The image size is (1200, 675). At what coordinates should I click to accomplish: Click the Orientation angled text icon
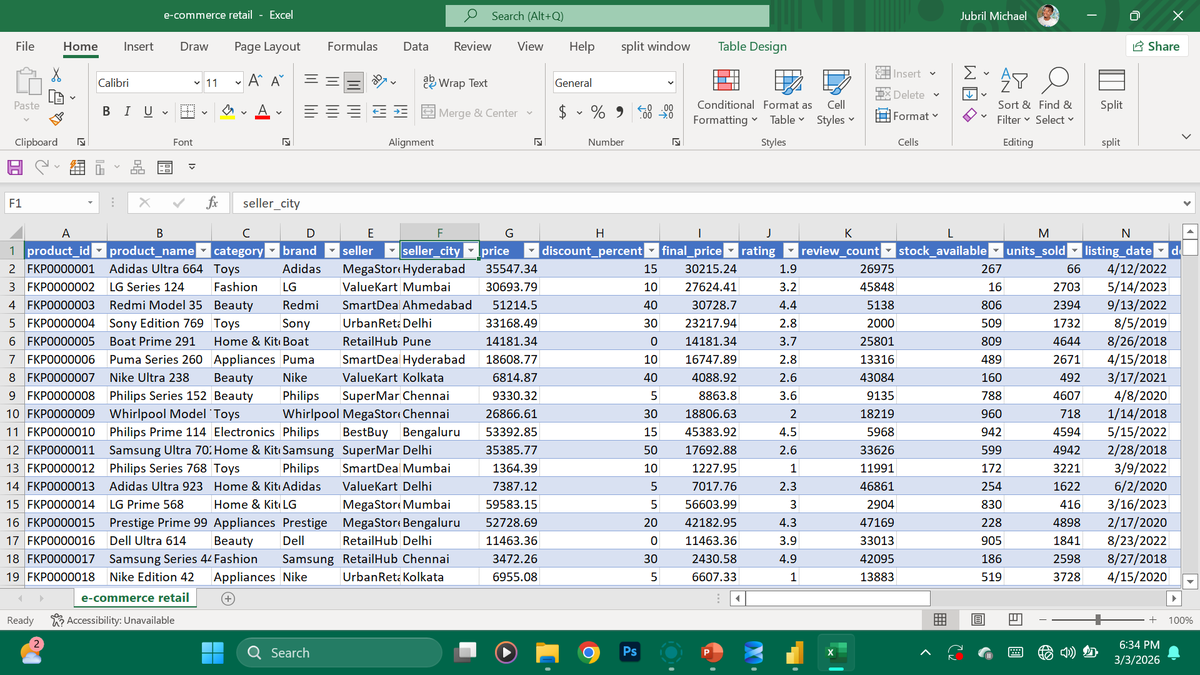tap(380, 83)
